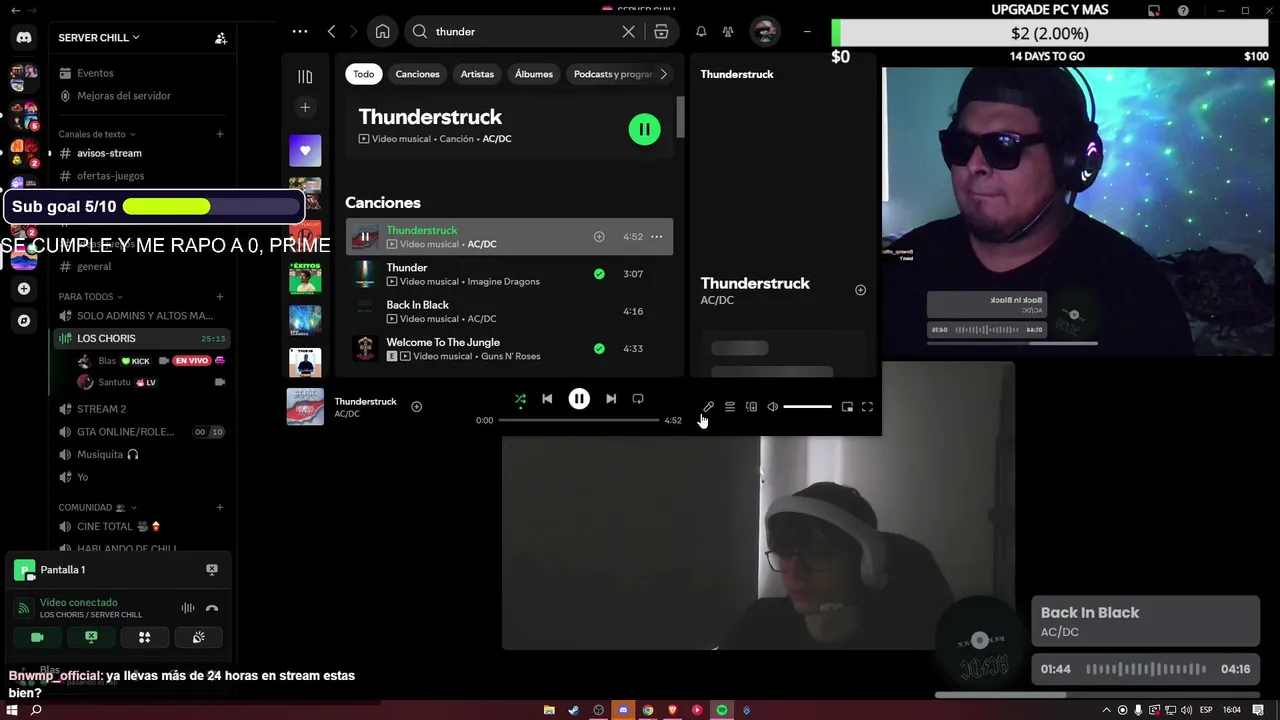Go back in Spotify navigation
The width and height of the screenshot is (1280, 720).
coord(332,32)
